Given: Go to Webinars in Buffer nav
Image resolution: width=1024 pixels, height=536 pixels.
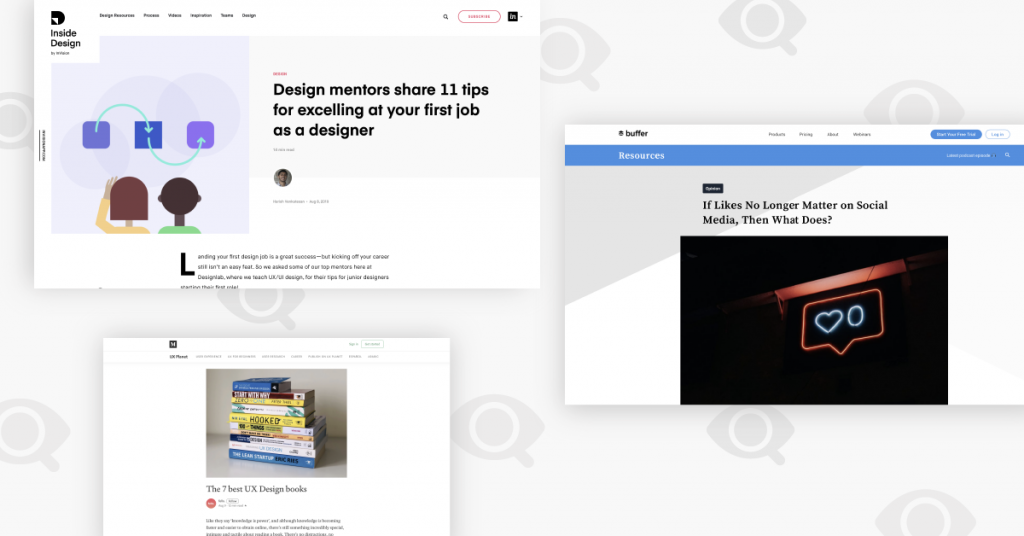Looking at the screenshot, I should [861, 134].
